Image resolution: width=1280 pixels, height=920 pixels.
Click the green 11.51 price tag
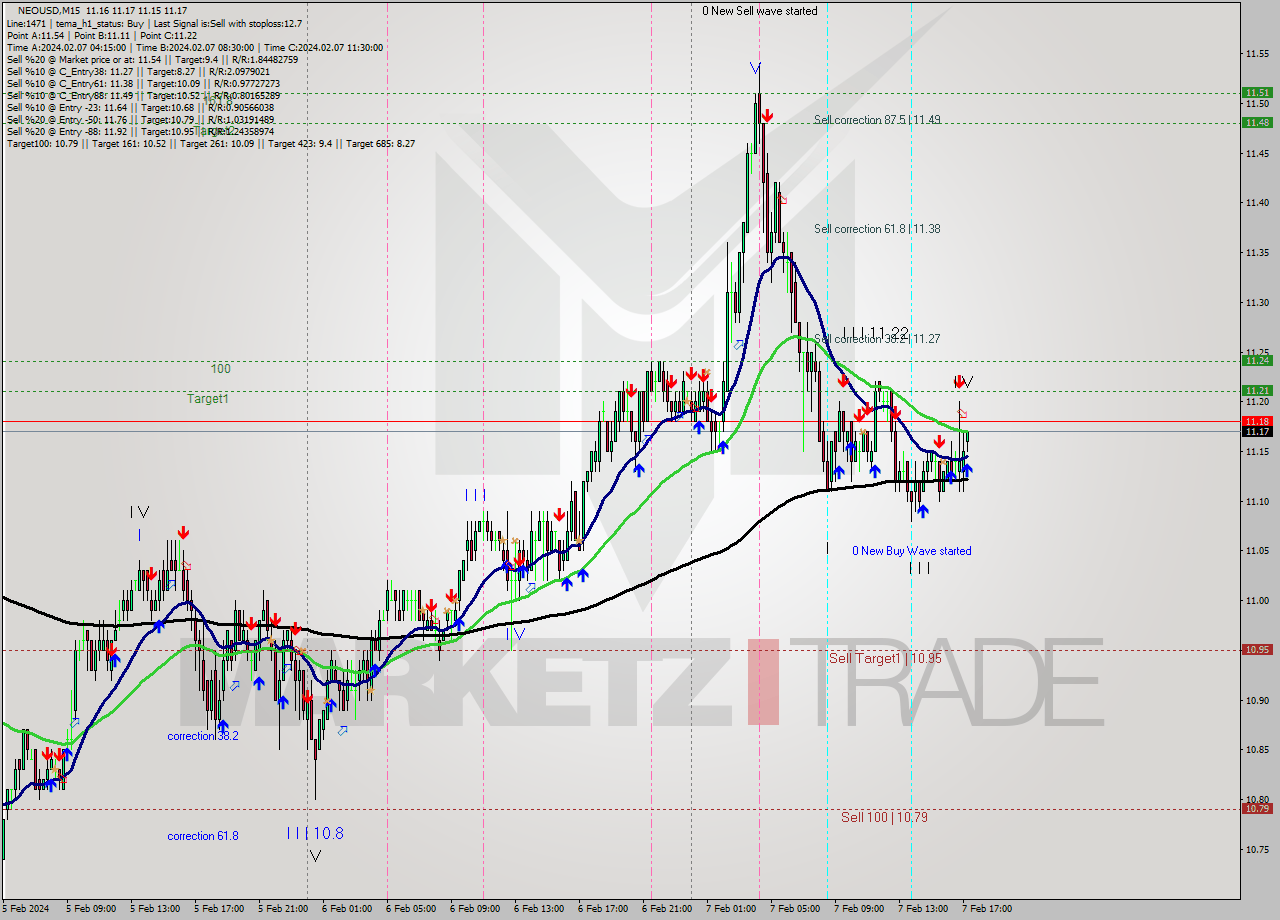point(1257,92)
